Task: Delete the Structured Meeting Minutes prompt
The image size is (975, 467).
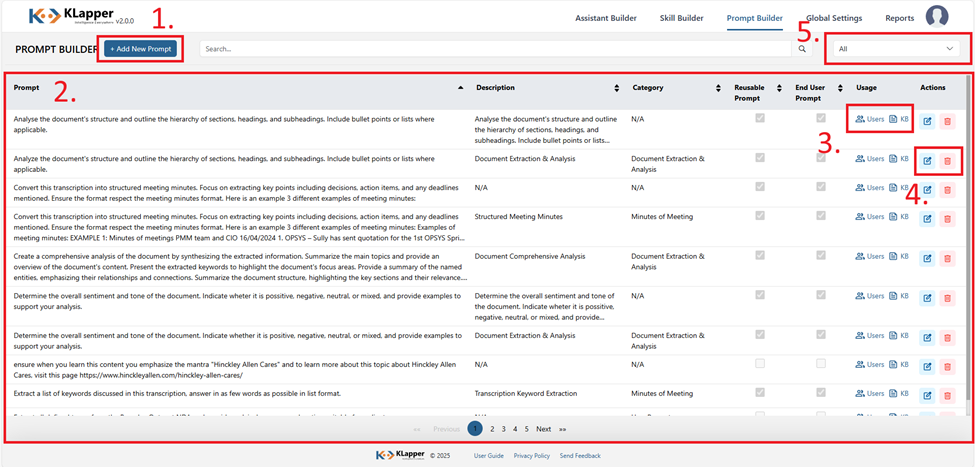Action: [x=948, y=218]
